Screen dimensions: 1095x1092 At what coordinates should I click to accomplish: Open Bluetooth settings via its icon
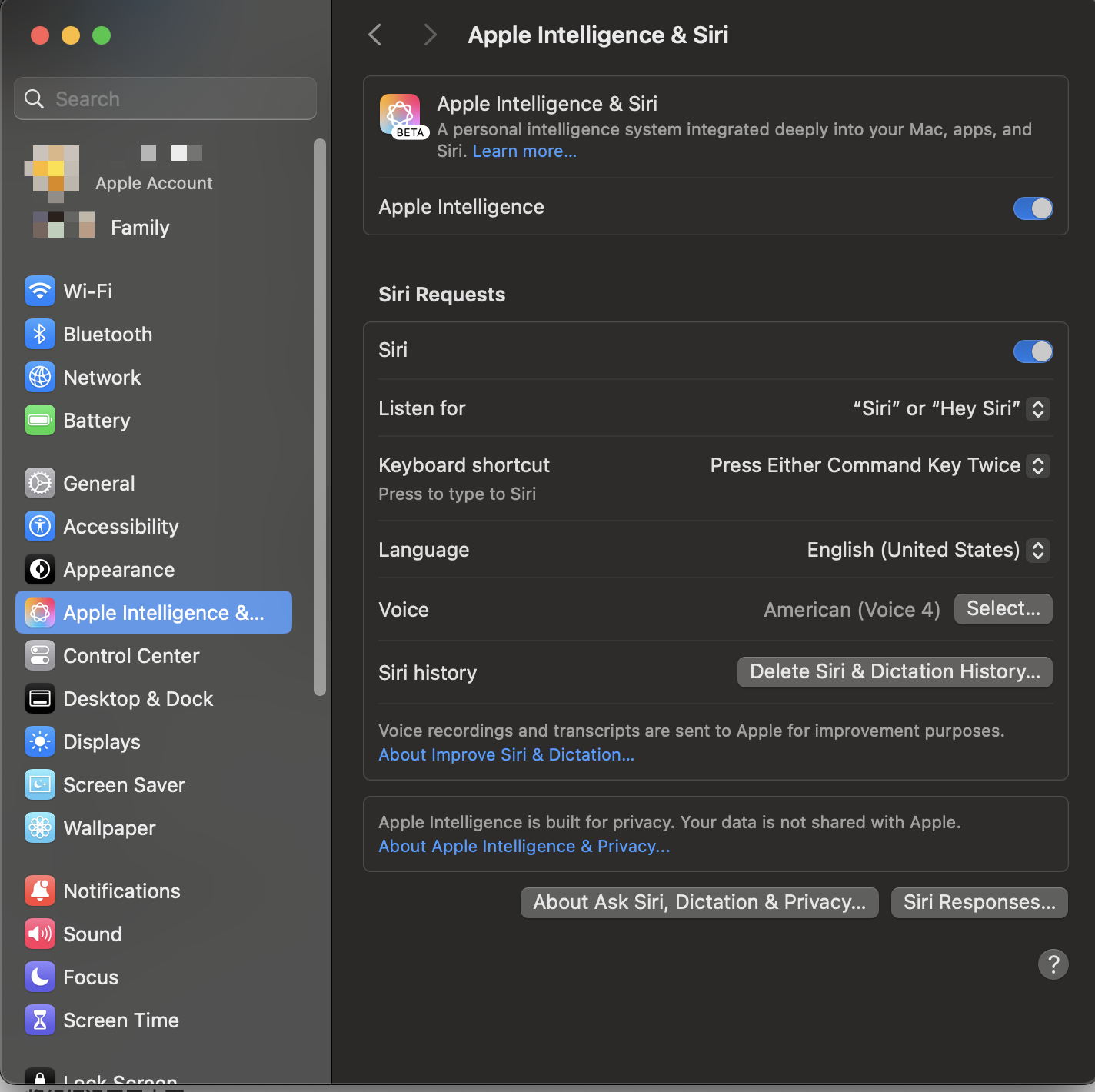[x=40, y=335]
